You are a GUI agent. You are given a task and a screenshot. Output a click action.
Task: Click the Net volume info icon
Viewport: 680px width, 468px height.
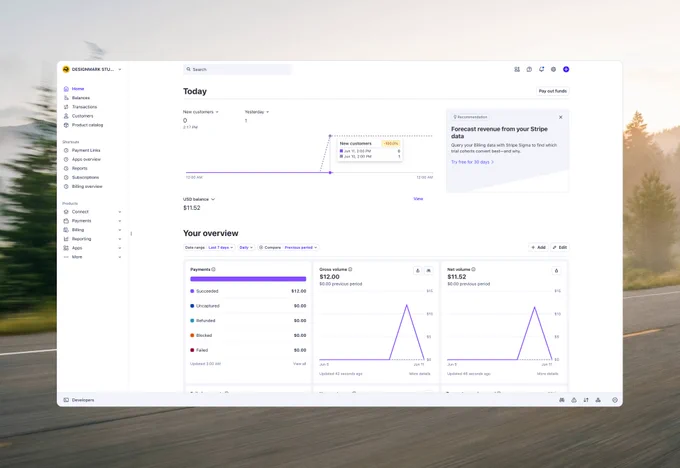point(474,270)
